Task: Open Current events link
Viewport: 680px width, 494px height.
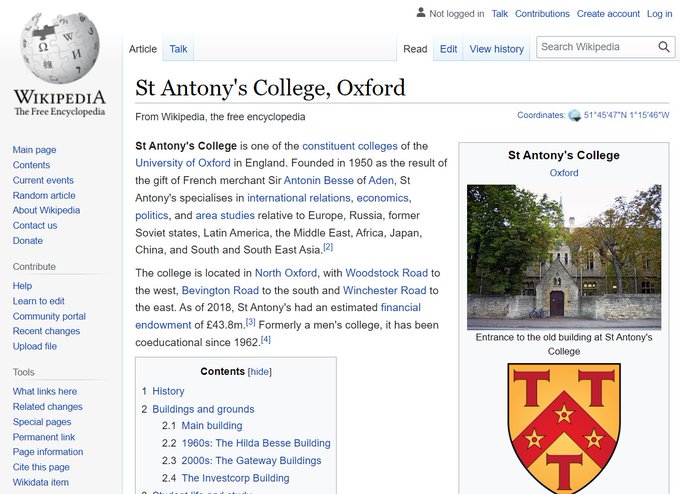Action: tap(43, 180)
